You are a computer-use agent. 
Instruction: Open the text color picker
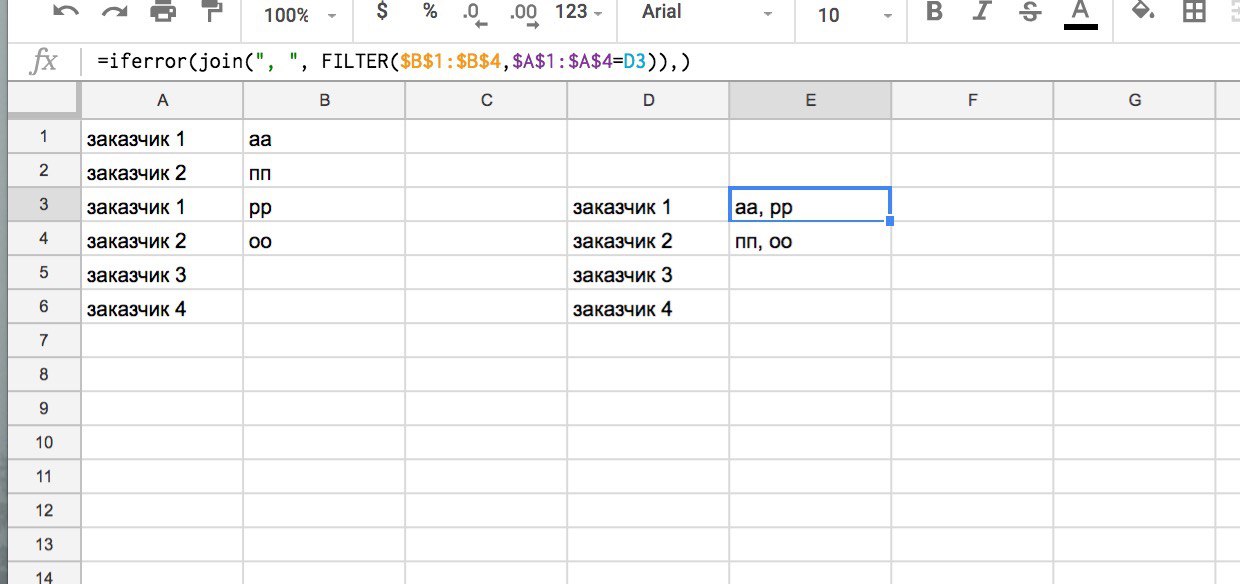1080,14
